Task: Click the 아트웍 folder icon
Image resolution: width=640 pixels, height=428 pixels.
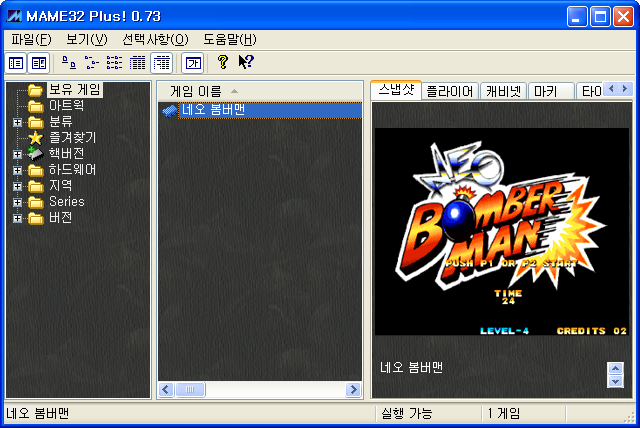Action: [36, 106]
